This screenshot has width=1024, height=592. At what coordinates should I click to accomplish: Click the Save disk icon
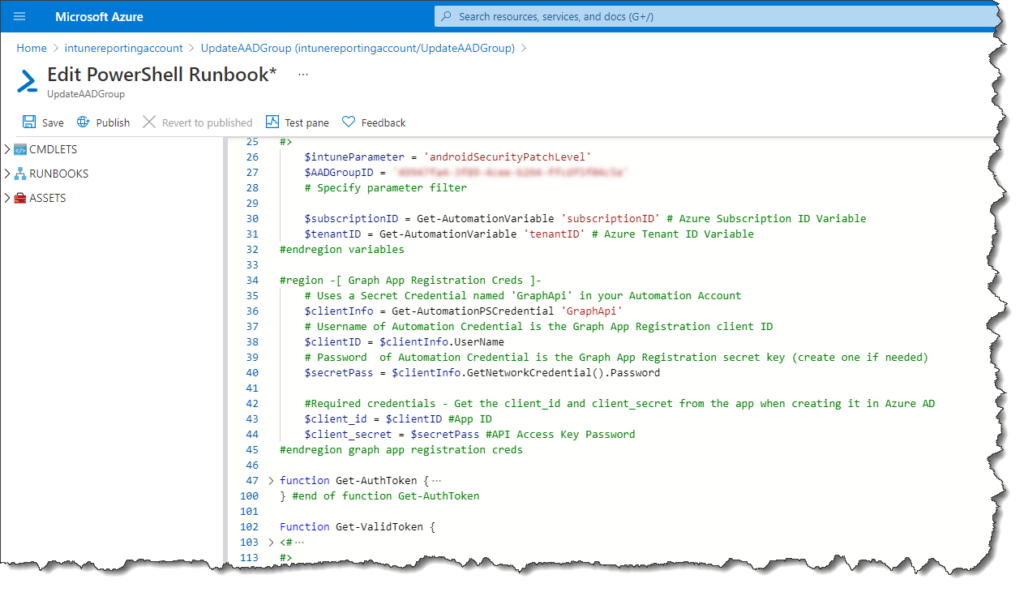pyautogui.click(x=29, y=122)
